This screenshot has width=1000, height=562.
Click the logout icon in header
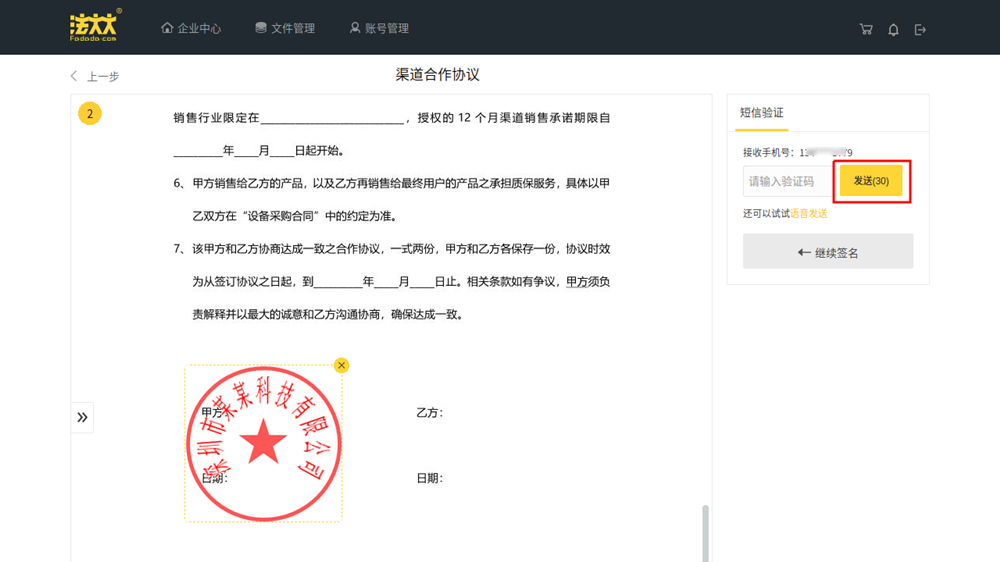coord(920,29)
